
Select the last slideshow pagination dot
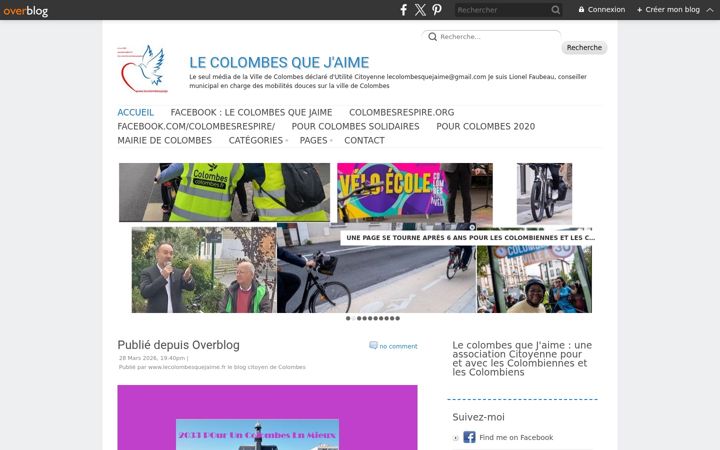(x=398, y=318)
